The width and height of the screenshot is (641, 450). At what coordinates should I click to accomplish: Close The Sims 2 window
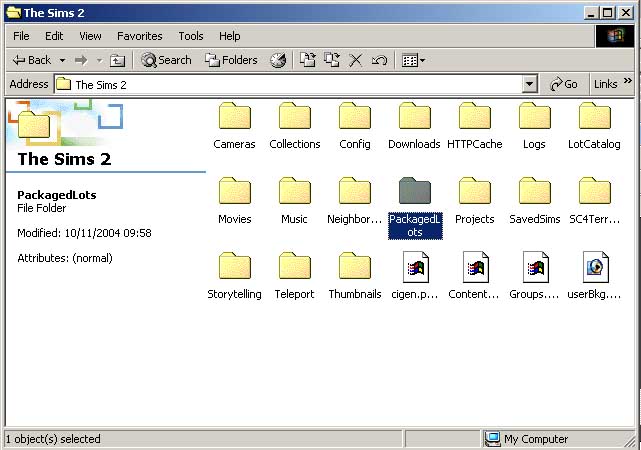pos(626,13)
